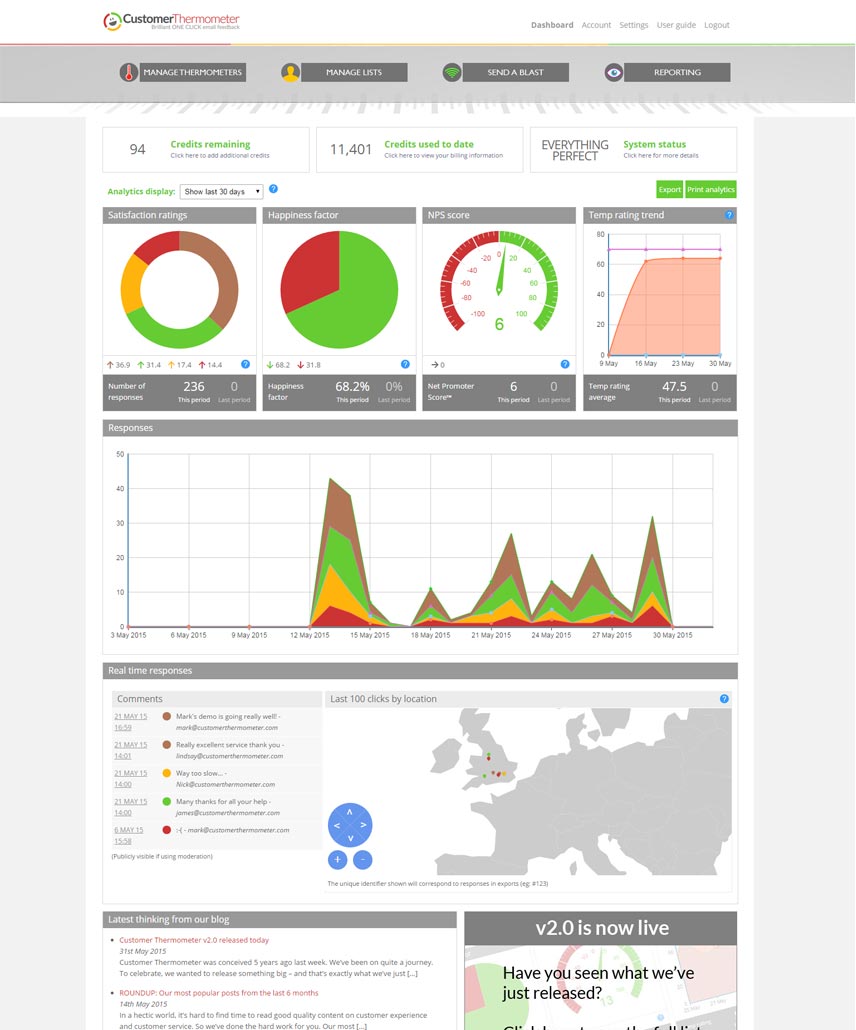
Task: Open the User guide menu item
Action: 676,25
